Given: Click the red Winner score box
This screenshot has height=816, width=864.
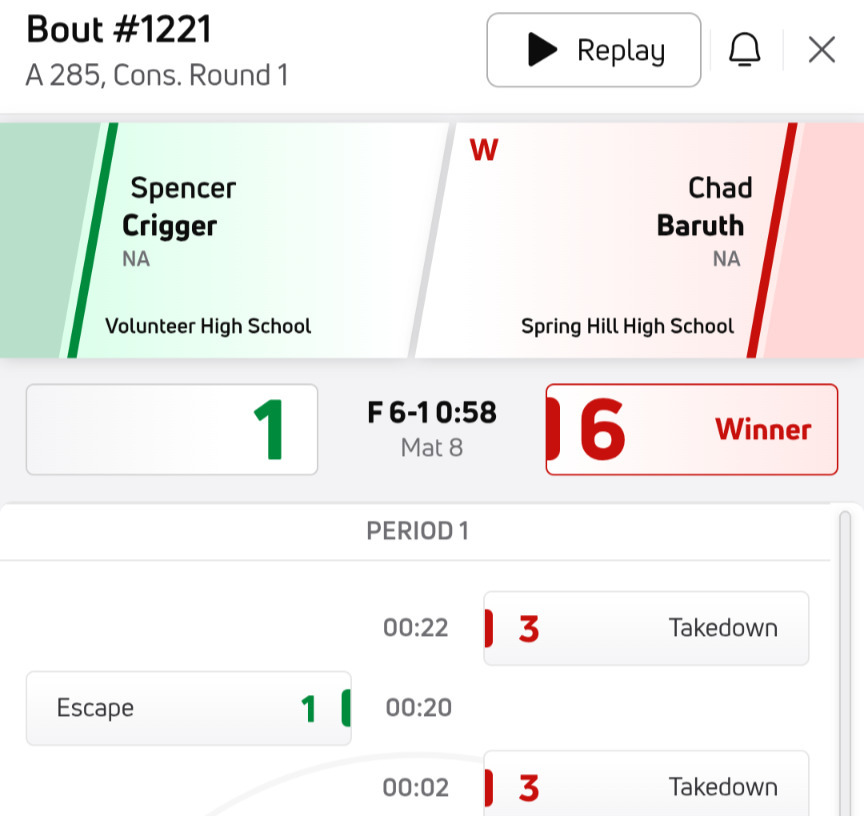Looking at the screenshot, I should click(x=691, y=430).
